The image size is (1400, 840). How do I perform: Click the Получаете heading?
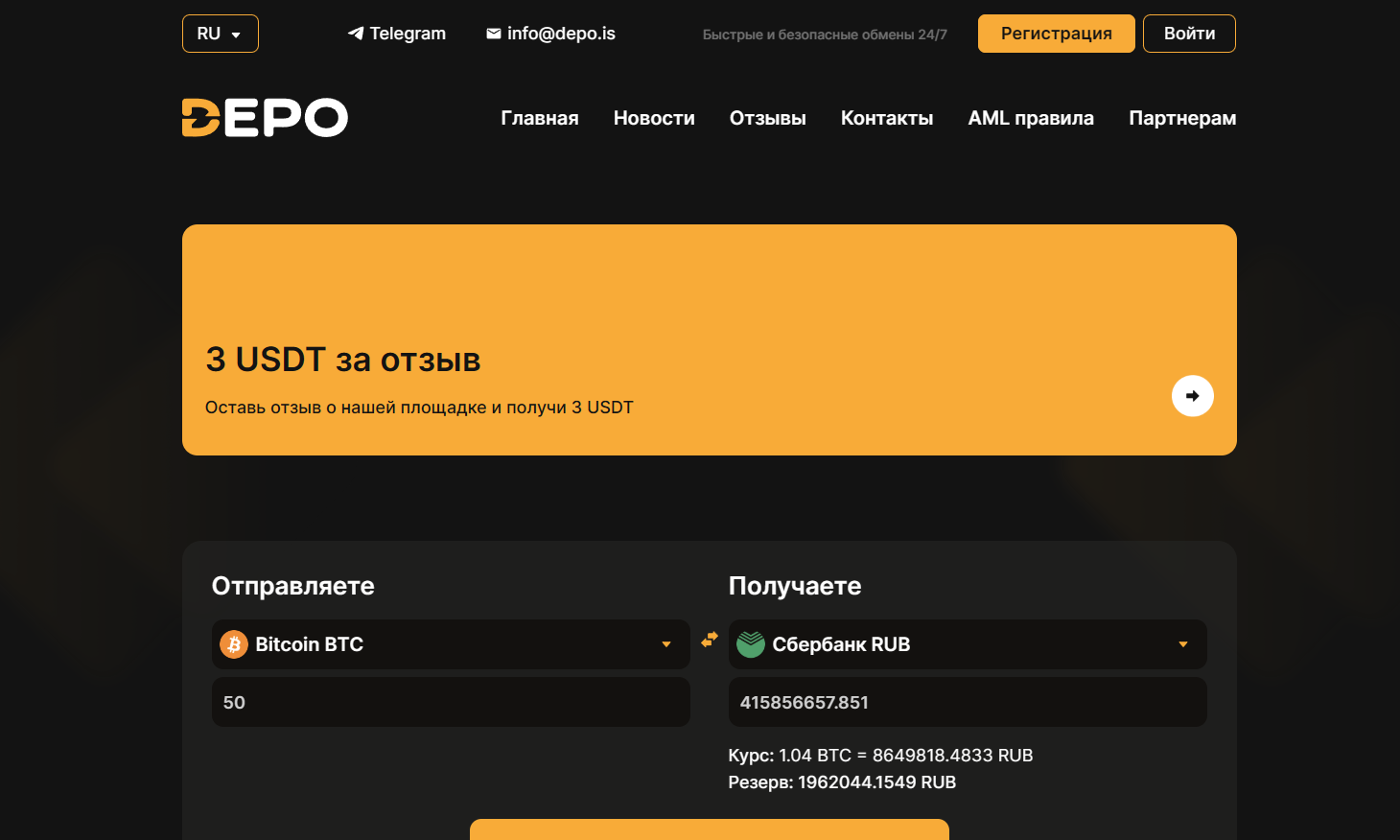[x=795, y=586]
